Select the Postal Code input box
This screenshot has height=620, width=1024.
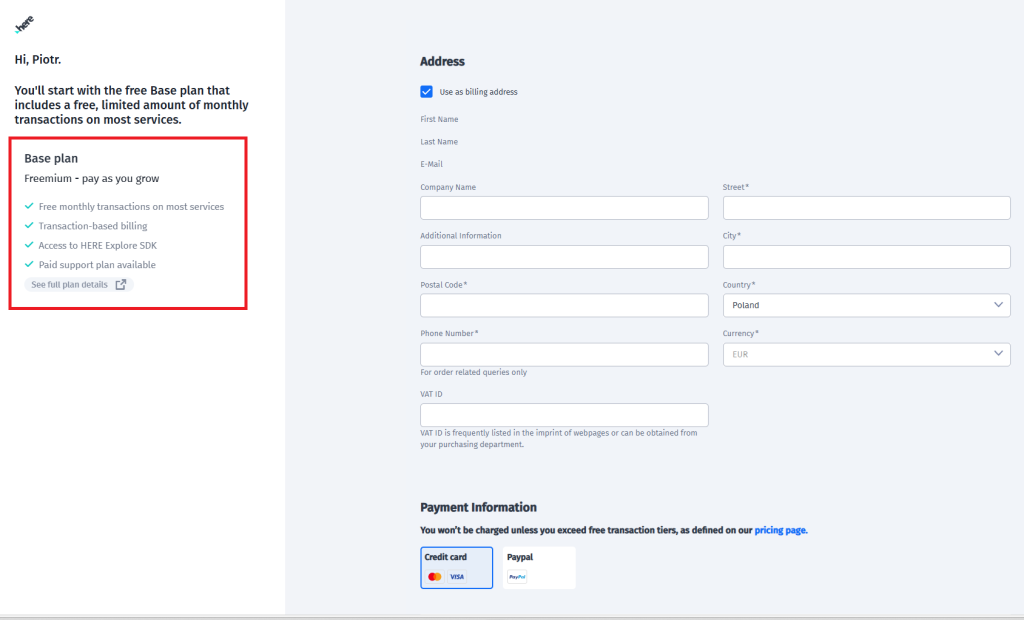click(564, 305)
